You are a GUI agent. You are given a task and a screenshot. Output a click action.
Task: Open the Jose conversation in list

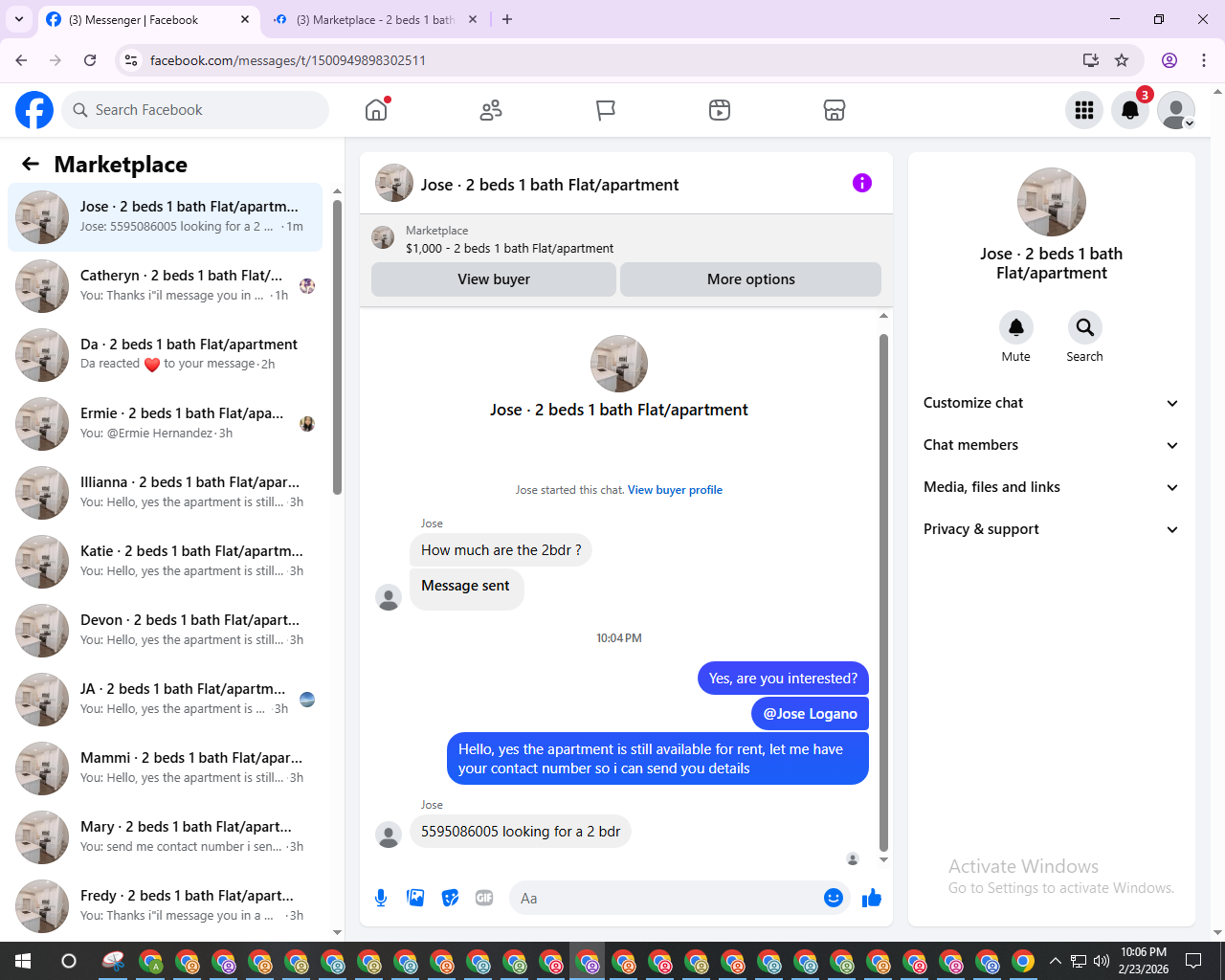[165, 216]
